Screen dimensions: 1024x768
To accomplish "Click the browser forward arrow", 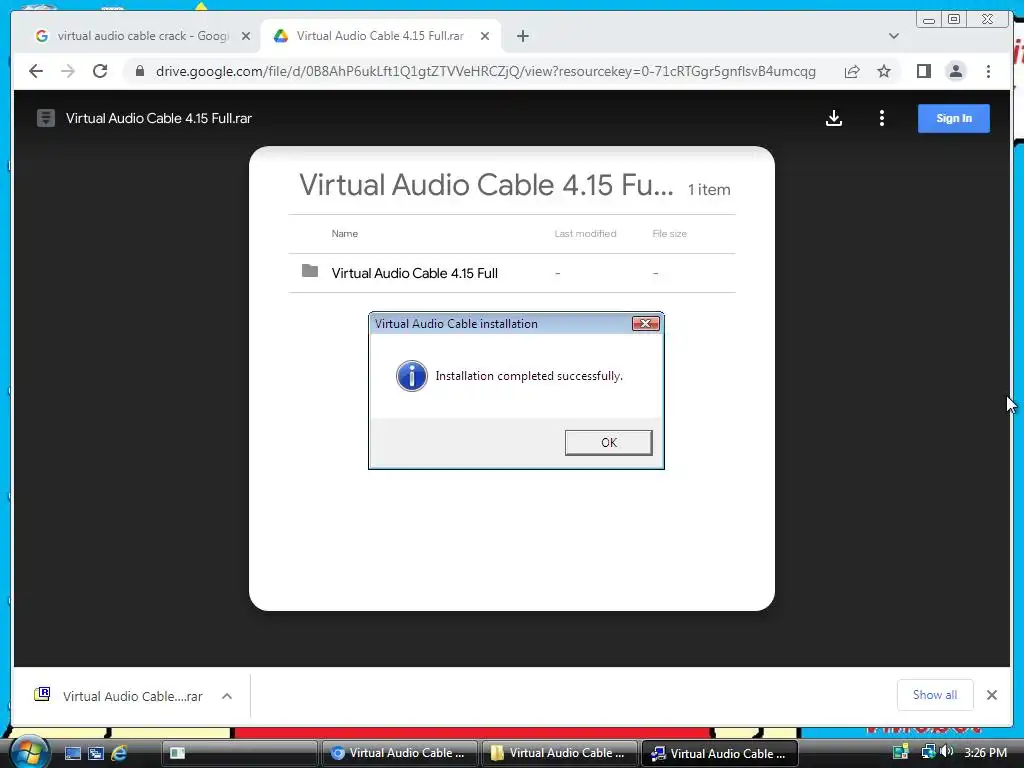I will tap(68, 71).
